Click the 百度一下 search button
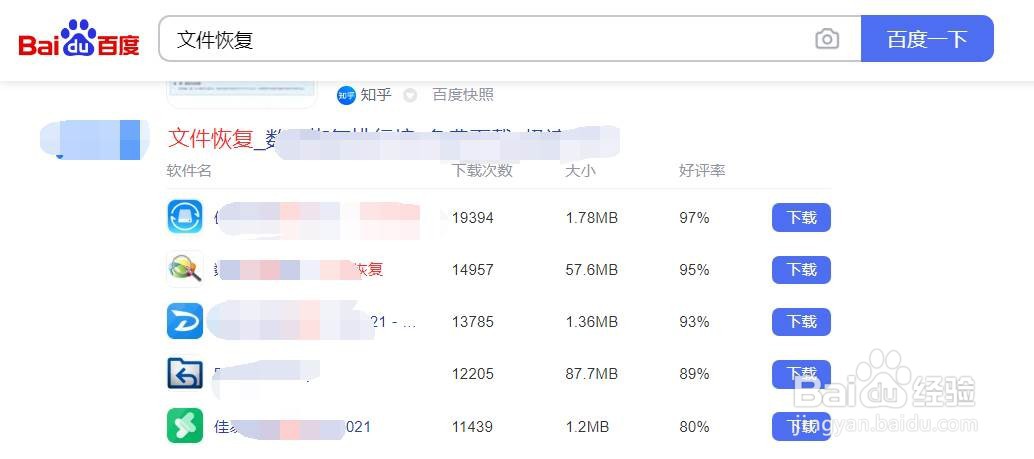 [927, 39]
